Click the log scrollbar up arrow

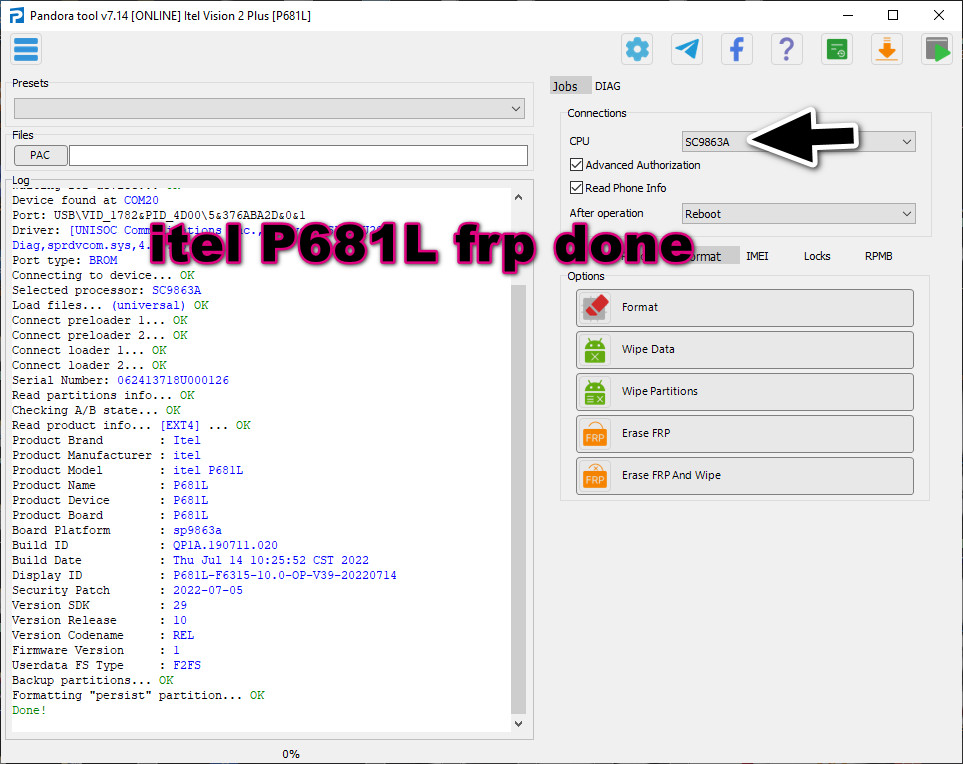pyautogui.click(x=518, y=197)
